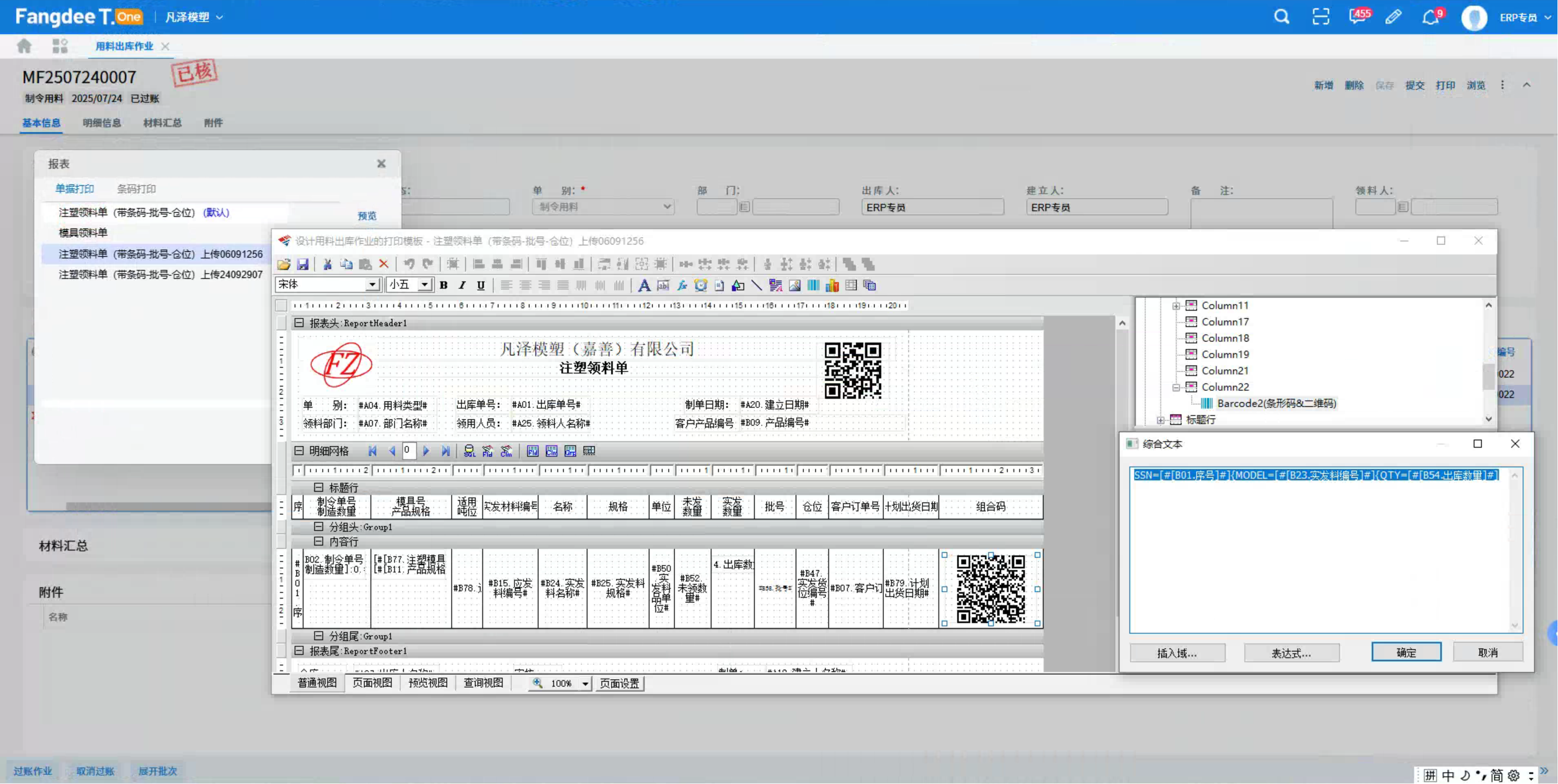1558x784 pixels.
Task: Open the 宋体 font name dropdown
Action: click(372, 285)
